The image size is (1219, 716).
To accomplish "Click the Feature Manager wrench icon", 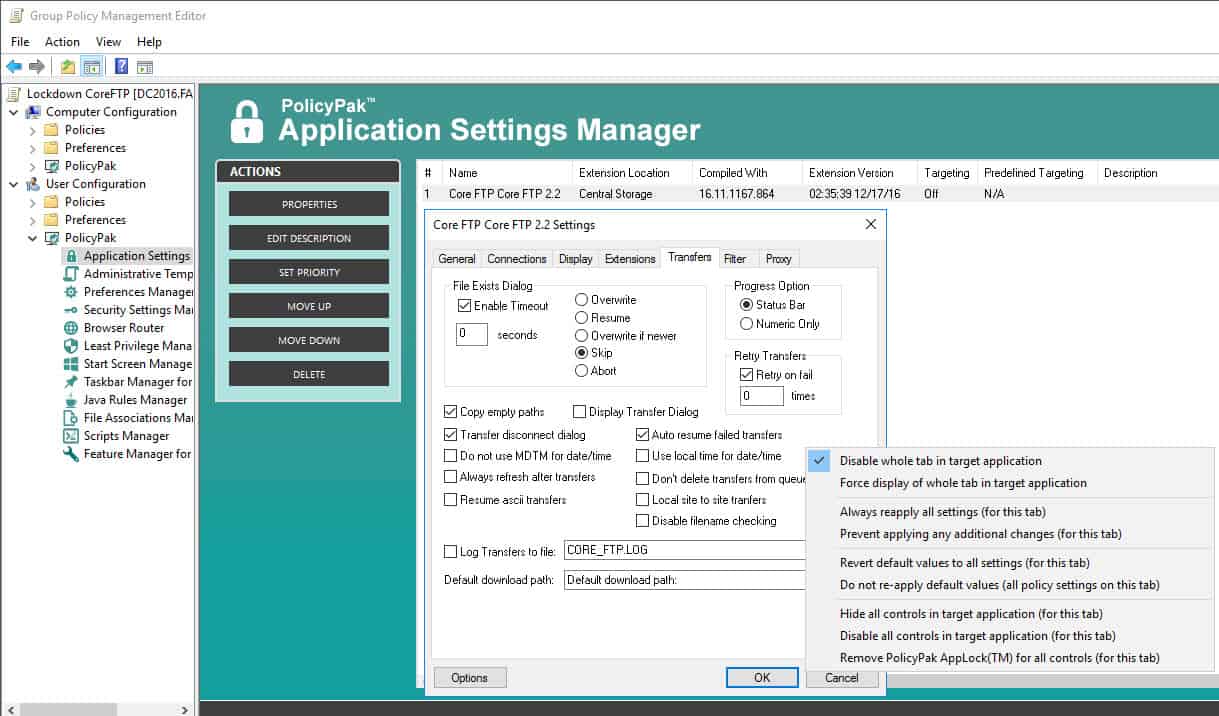I will pos(71,454).
